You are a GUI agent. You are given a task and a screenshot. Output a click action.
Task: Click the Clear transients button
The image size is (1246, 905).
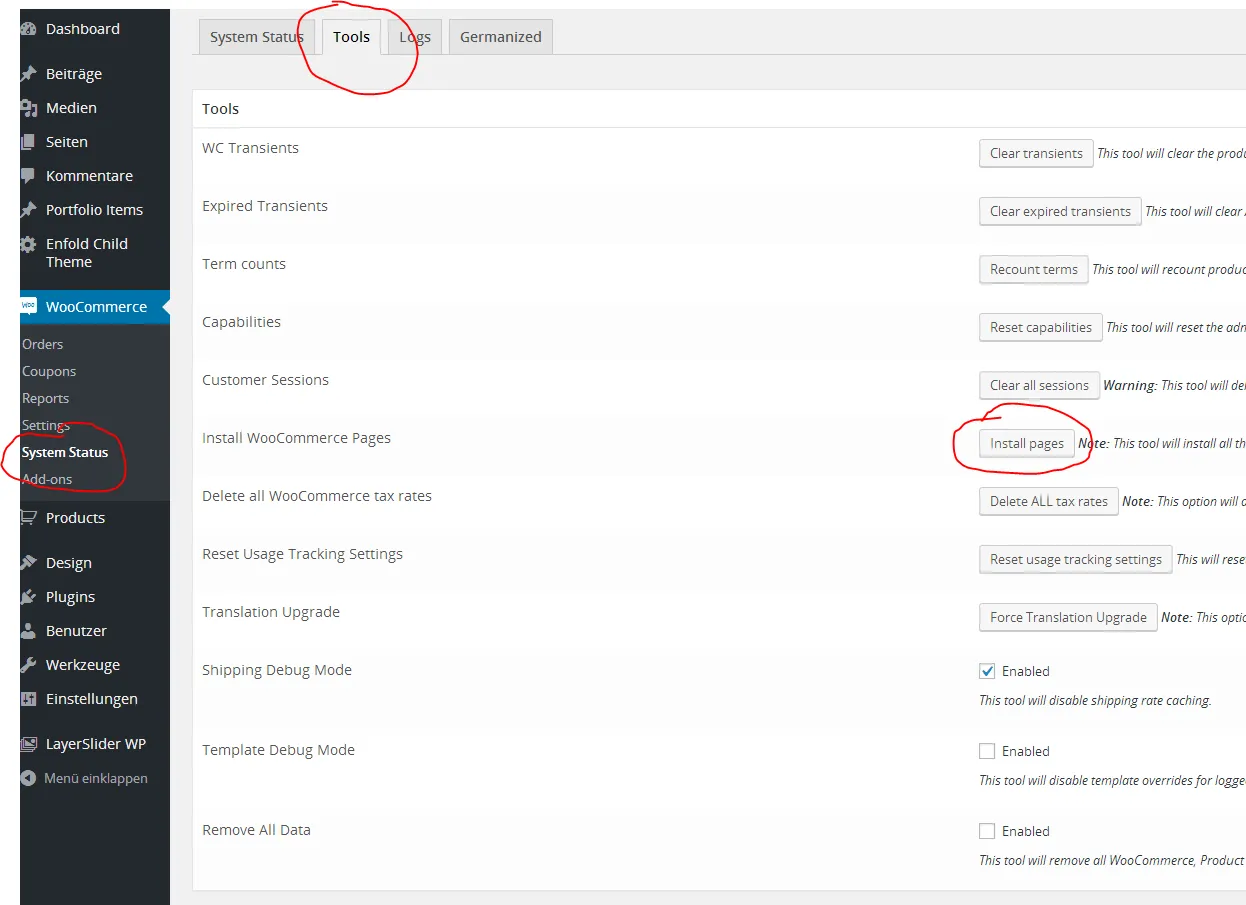(x=1036, y=153)
